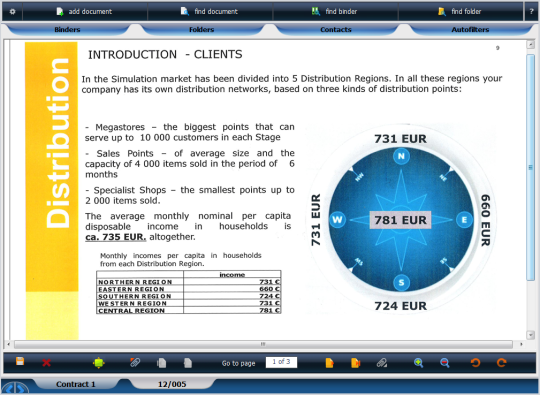540x395 pixels.
Task: Click the vertical scrollbar up arrow
Action: click(x=530, y=44)
